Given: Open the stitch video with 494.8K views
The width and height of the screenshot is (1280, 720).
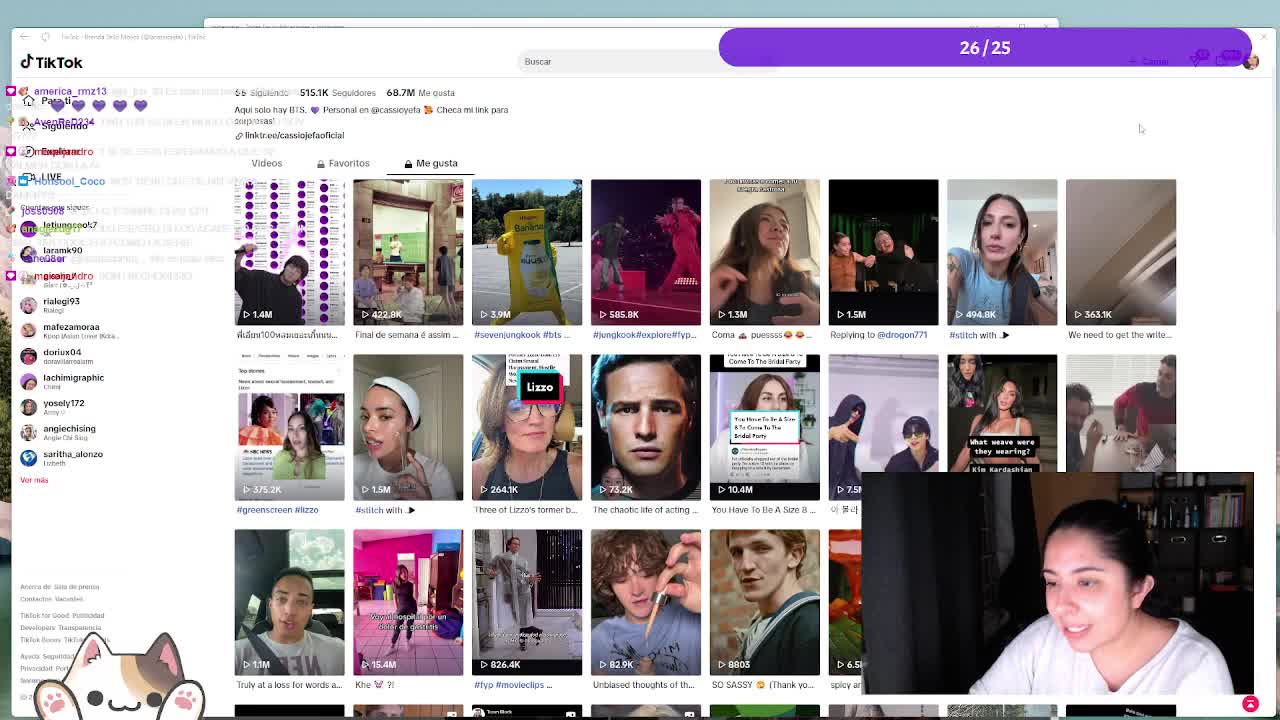Looking at the screenshot, I should (1002, 252).
